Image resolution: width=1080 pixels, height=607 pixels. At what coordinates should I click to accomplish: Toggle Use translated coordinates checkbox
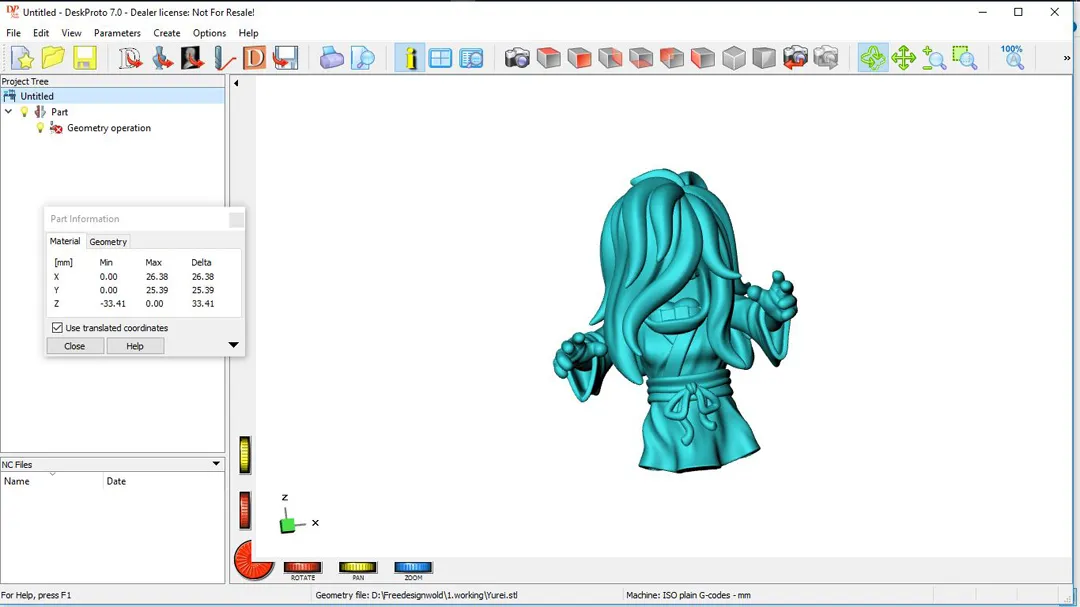point(57,328)
